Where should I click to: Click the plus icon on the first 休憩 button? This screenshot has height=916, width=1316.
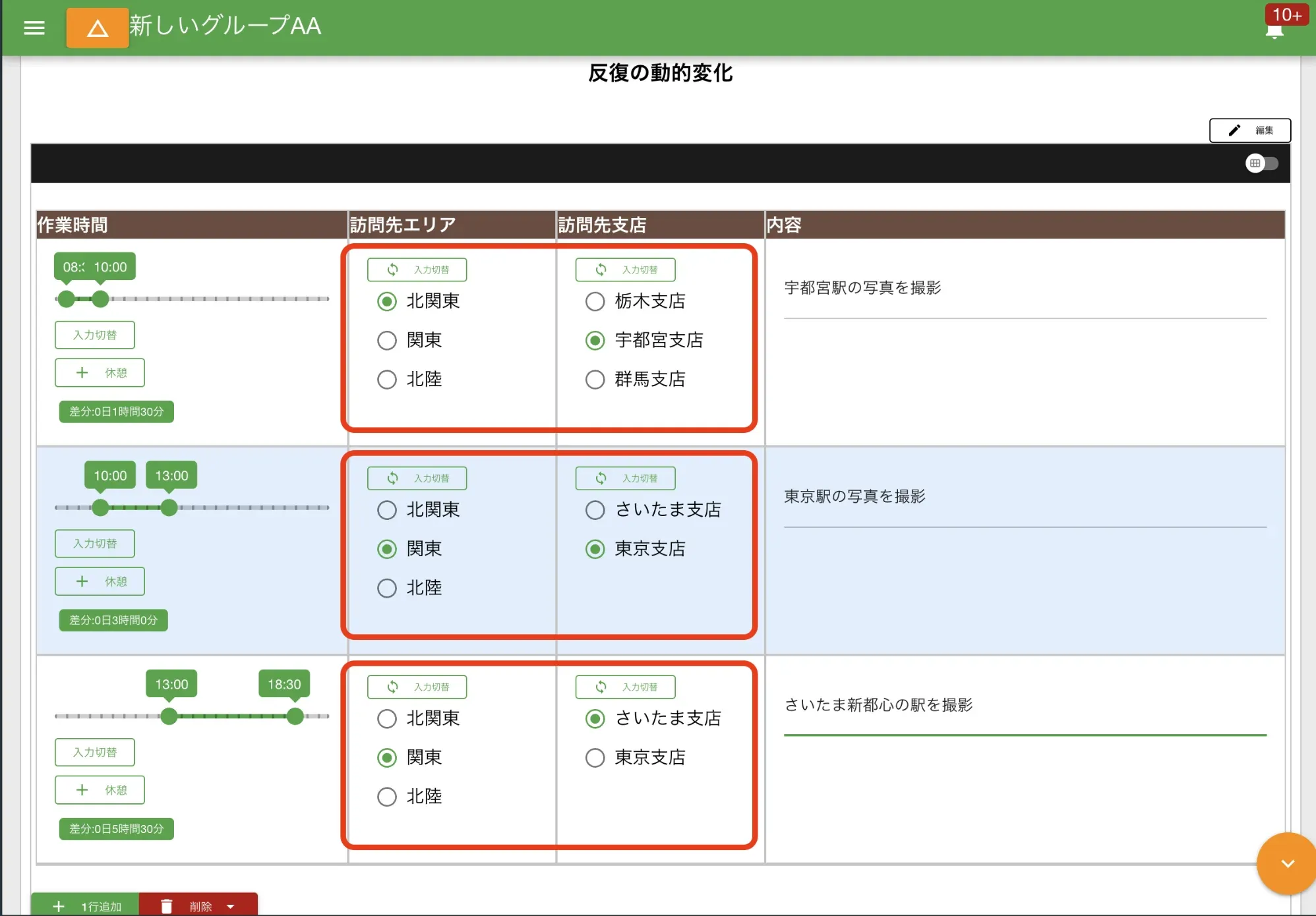coord(82,372)
